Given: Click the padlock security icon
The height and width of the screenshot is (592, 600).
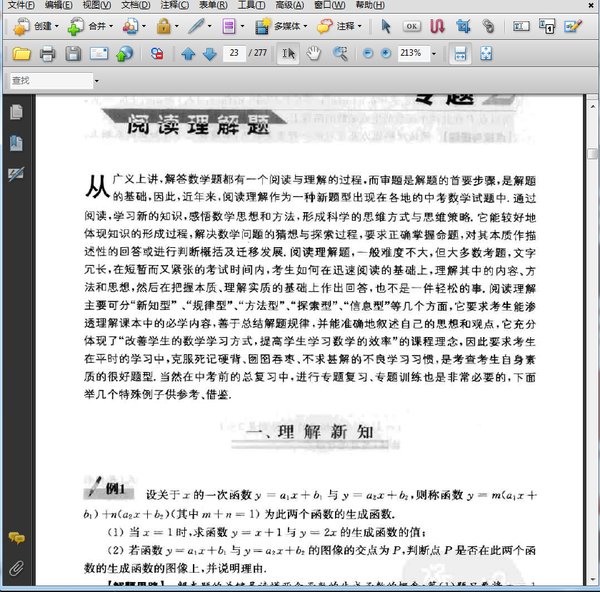Looking at the screenshot, I should [164, 26].
